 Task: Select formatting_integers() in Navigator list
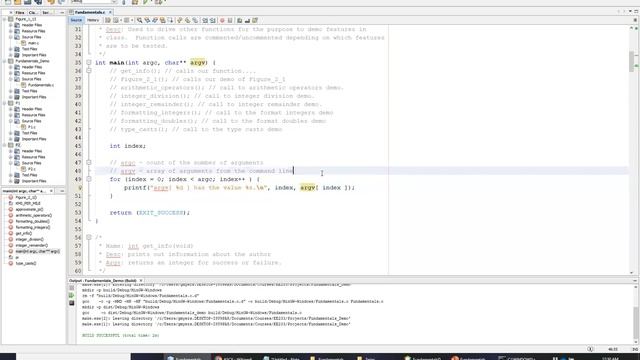tap(33, 227)
